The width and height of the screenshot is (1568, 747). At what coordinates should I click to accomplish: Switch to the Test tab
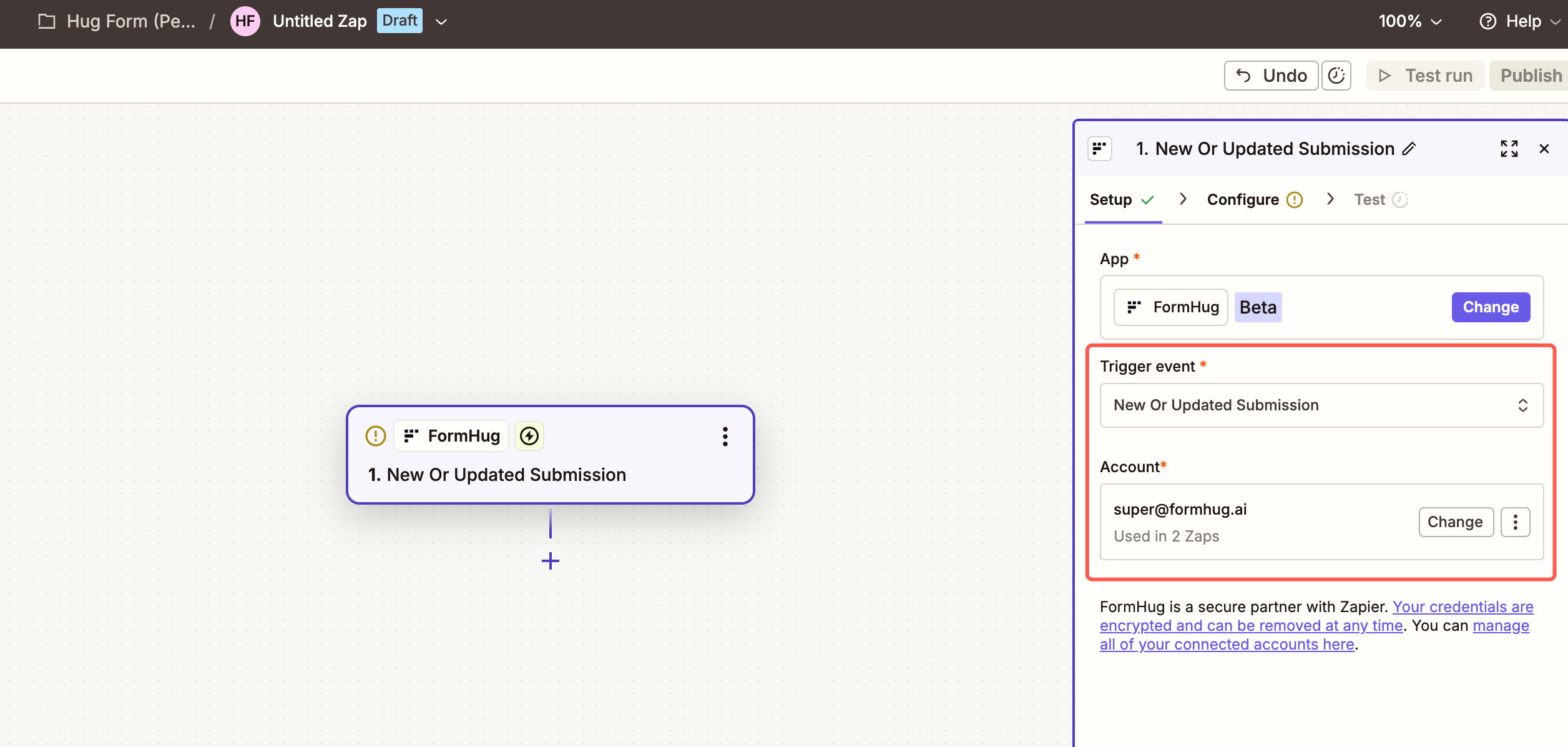click(x=1381, y=200)
